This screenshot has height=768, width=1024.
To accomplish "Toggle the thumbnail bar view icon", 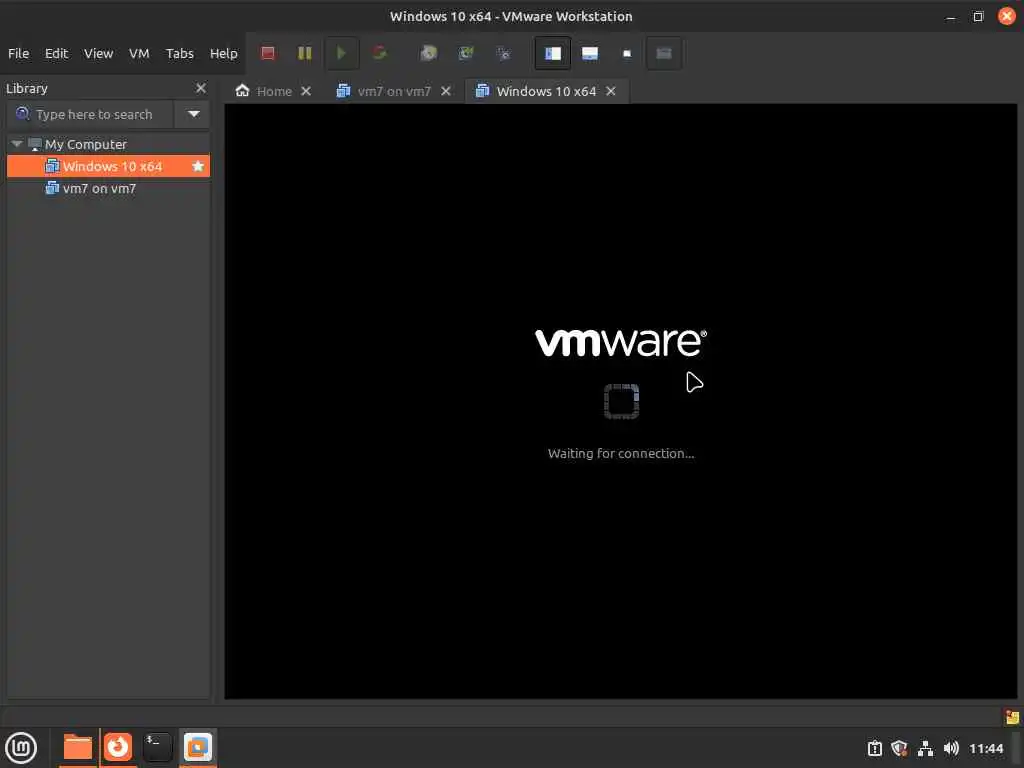I will [x=590, y=54].
